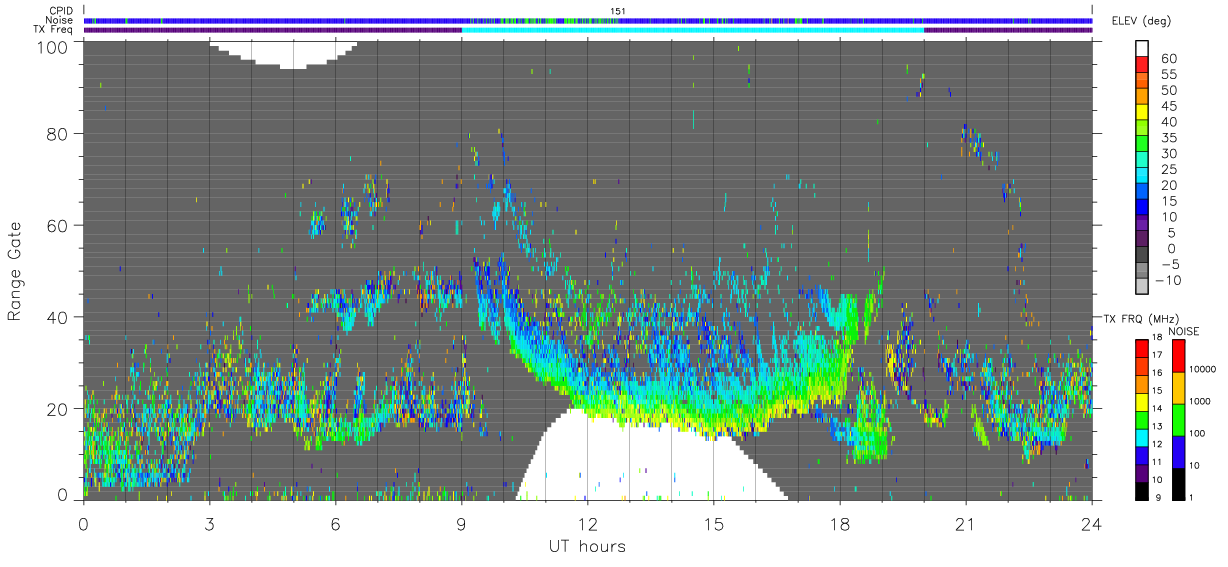Click the NOISE legend title

click(x=1185, y=330)
